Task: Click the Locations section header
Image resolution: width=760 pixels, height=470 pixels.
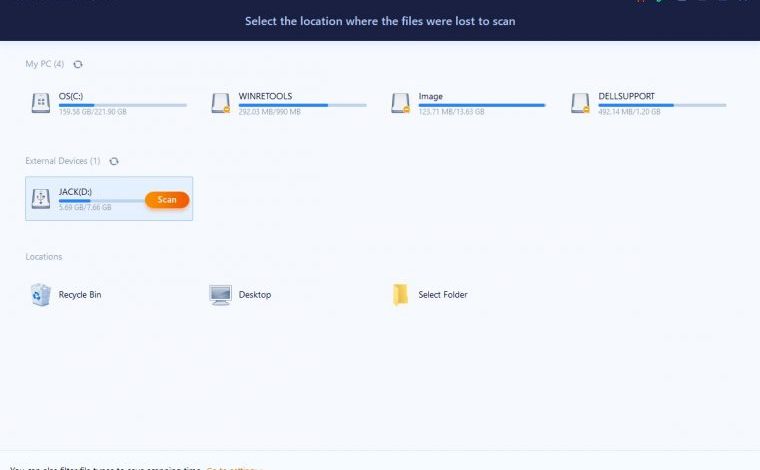Action: 44,257
